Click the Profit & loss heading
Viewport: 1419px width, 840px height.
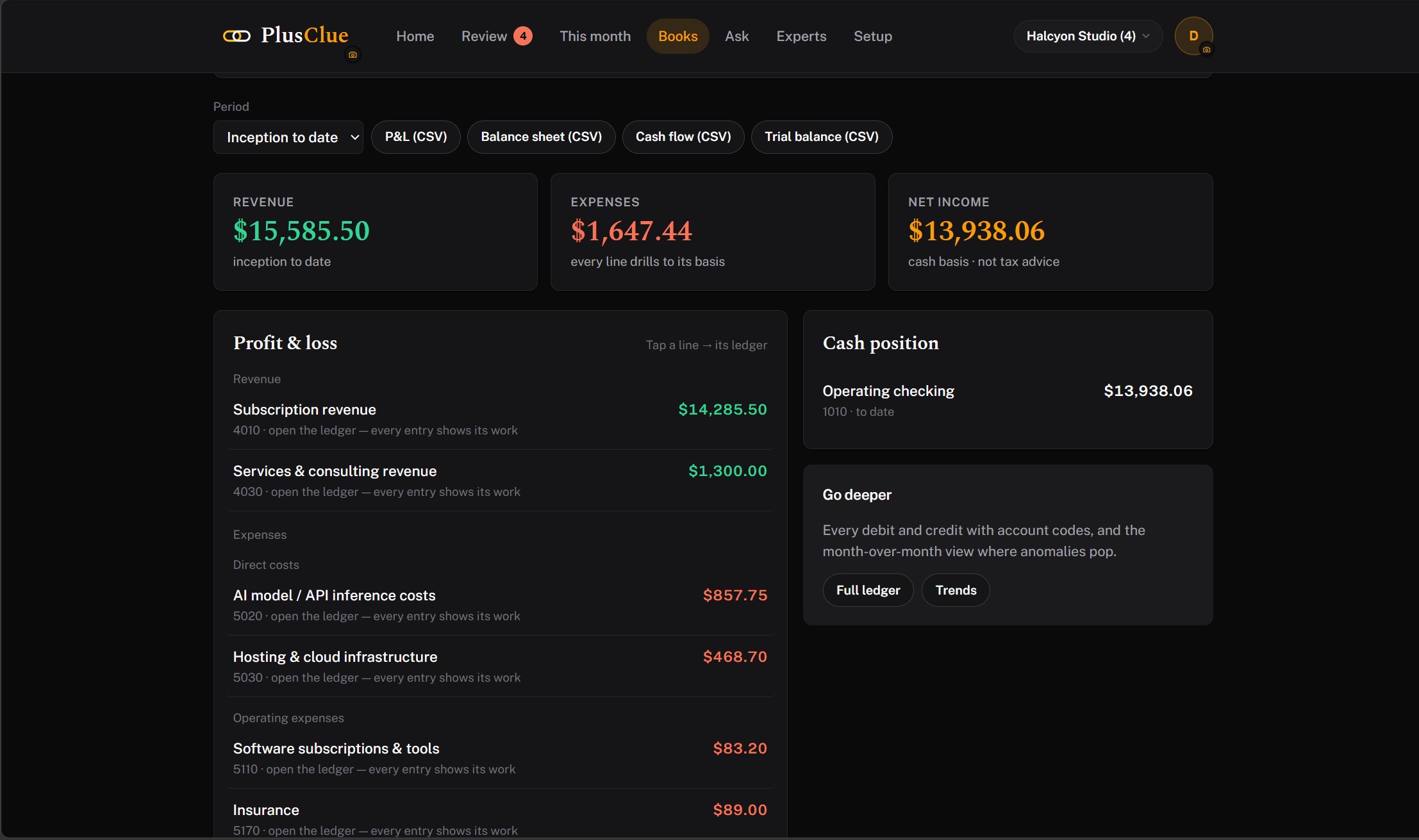click(285, 343)
